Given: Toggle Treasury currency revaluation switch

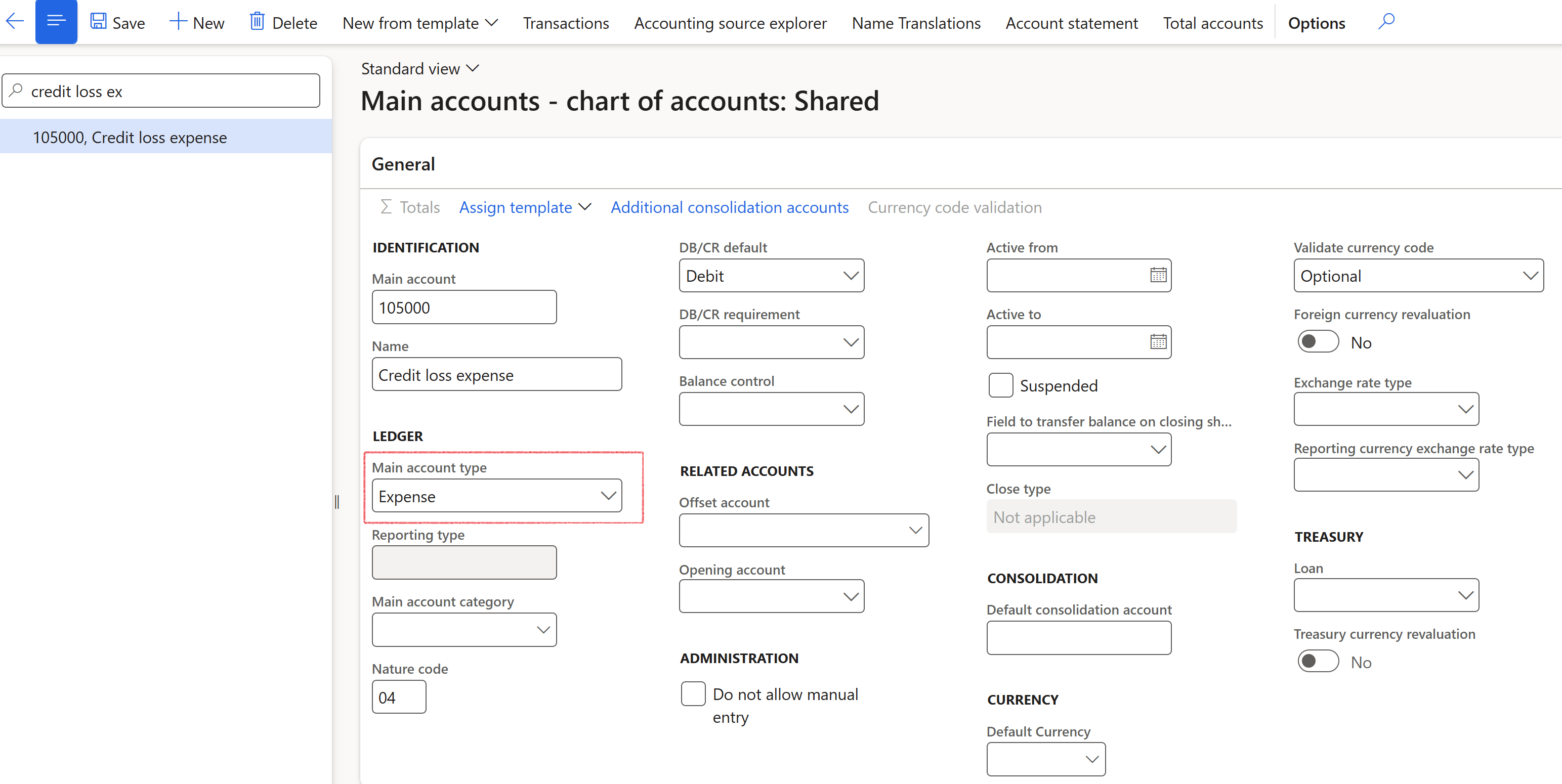Looking at the screenshot, I should tap(1318, 662).
